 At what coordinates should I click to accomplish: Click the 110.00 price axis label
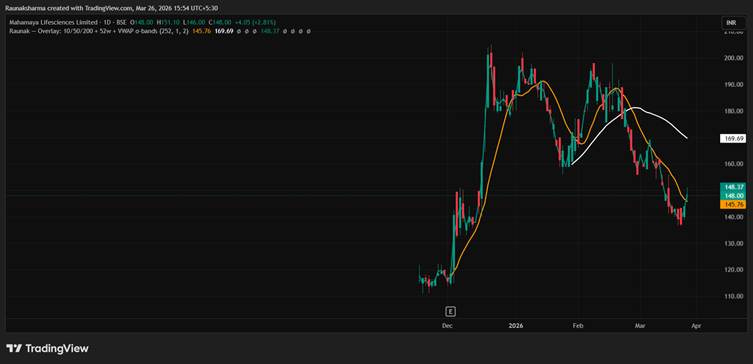coord(735,296)
